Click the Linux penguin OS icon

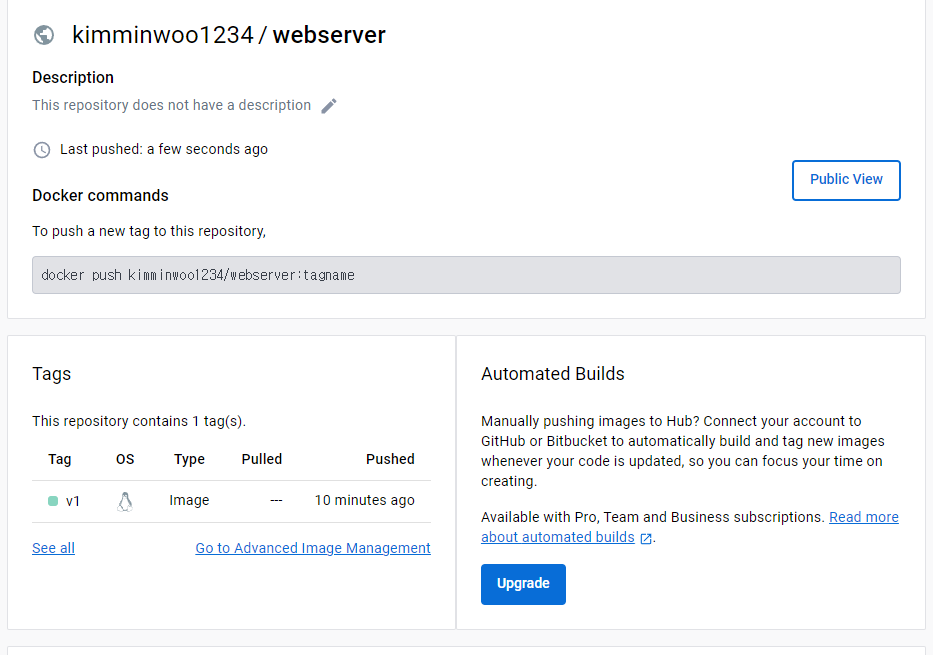coord(124,502)
